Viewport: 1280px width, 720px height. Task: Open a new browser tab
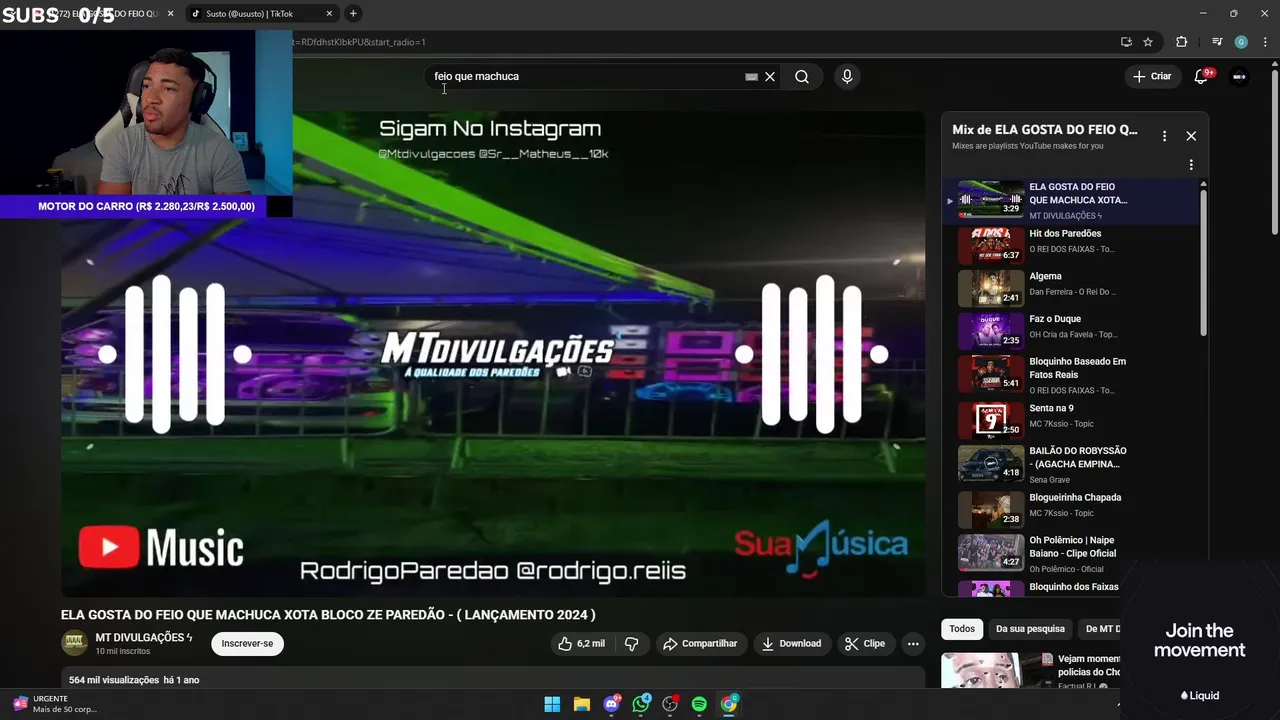(353, 14)
